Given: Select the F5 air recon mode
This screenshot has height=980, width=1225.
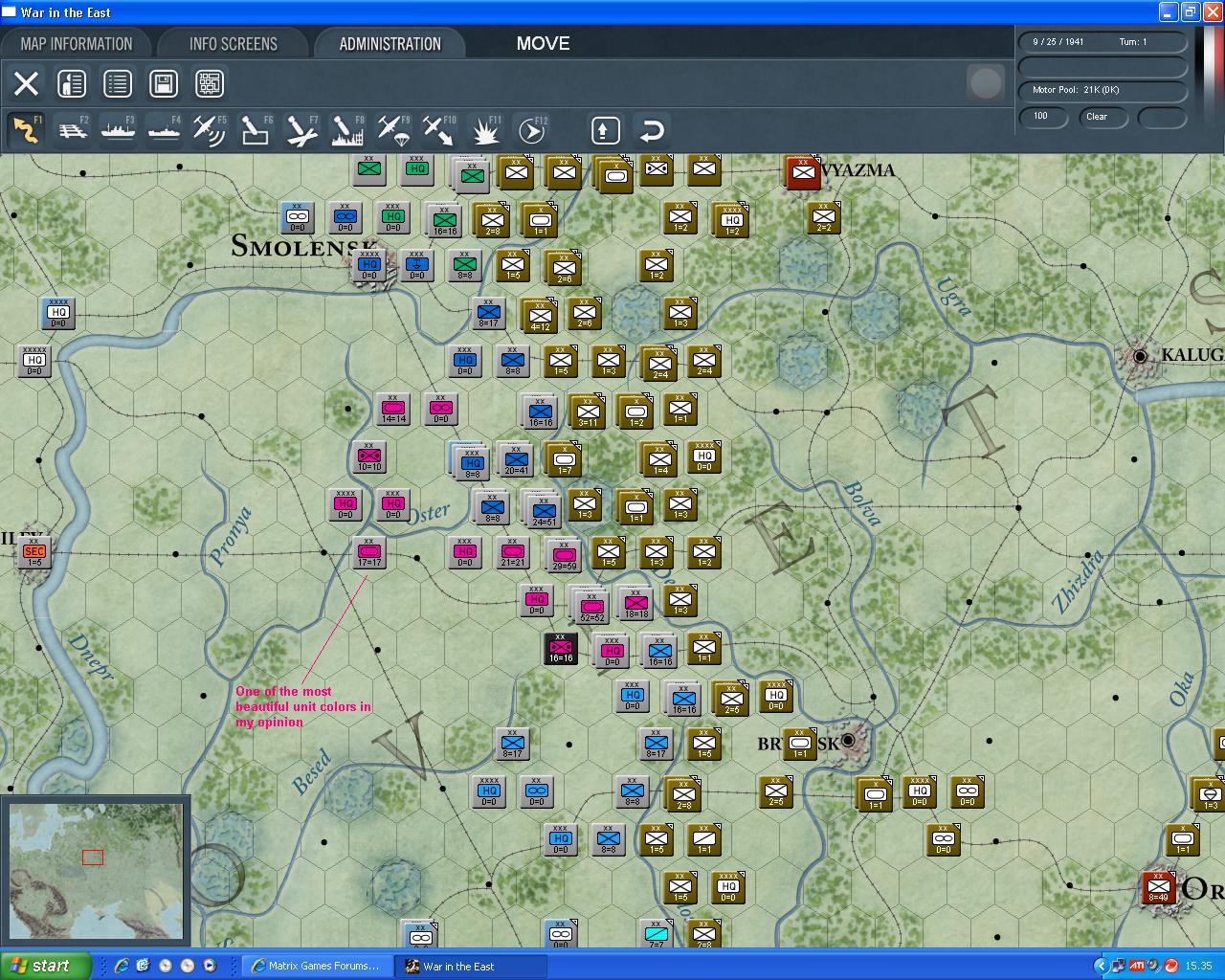Looking at the screenshot, I should (x=210, y=130).
